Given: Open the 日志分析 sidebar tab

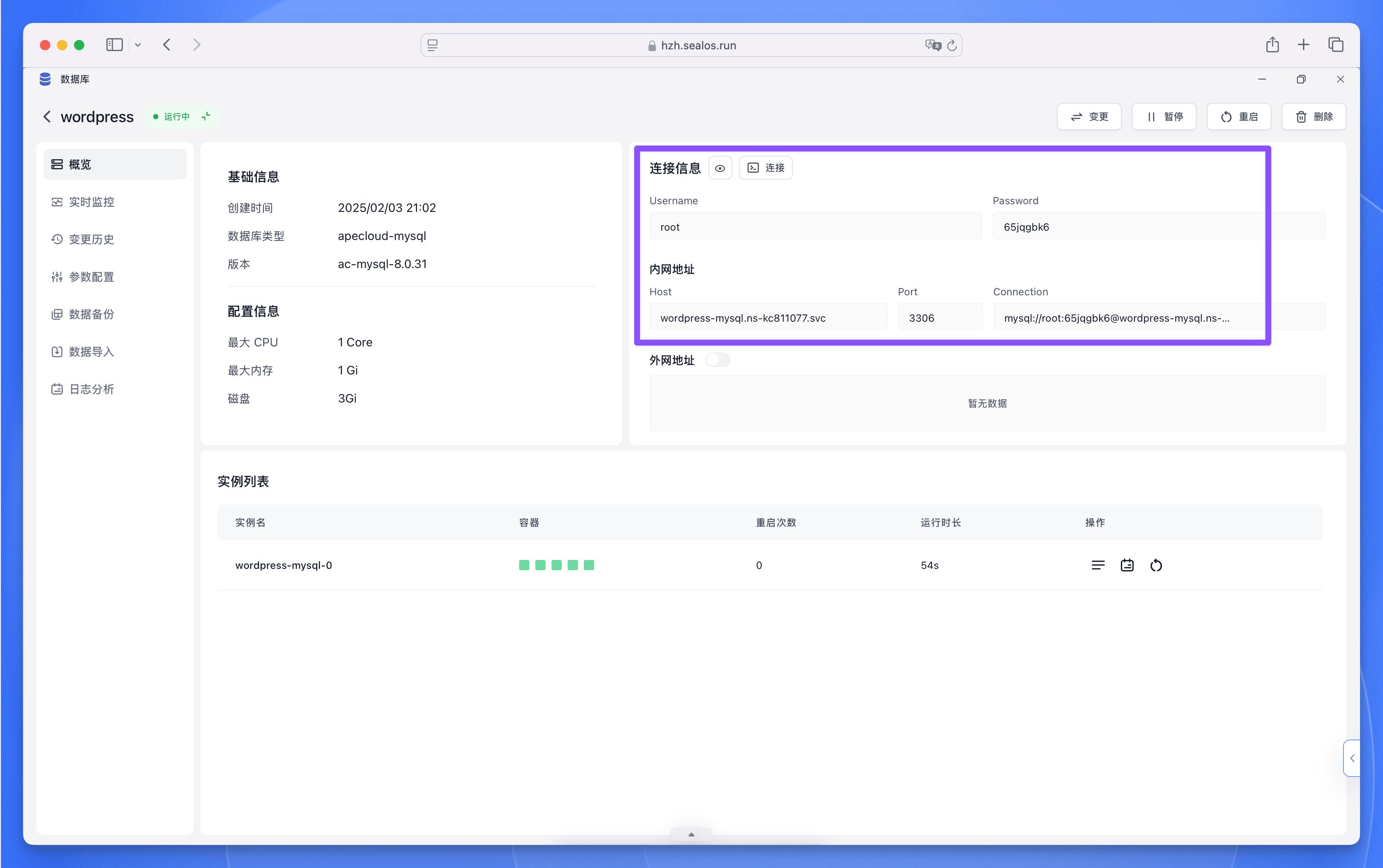Looking at the screenshot, I should [x=115, y=389].
